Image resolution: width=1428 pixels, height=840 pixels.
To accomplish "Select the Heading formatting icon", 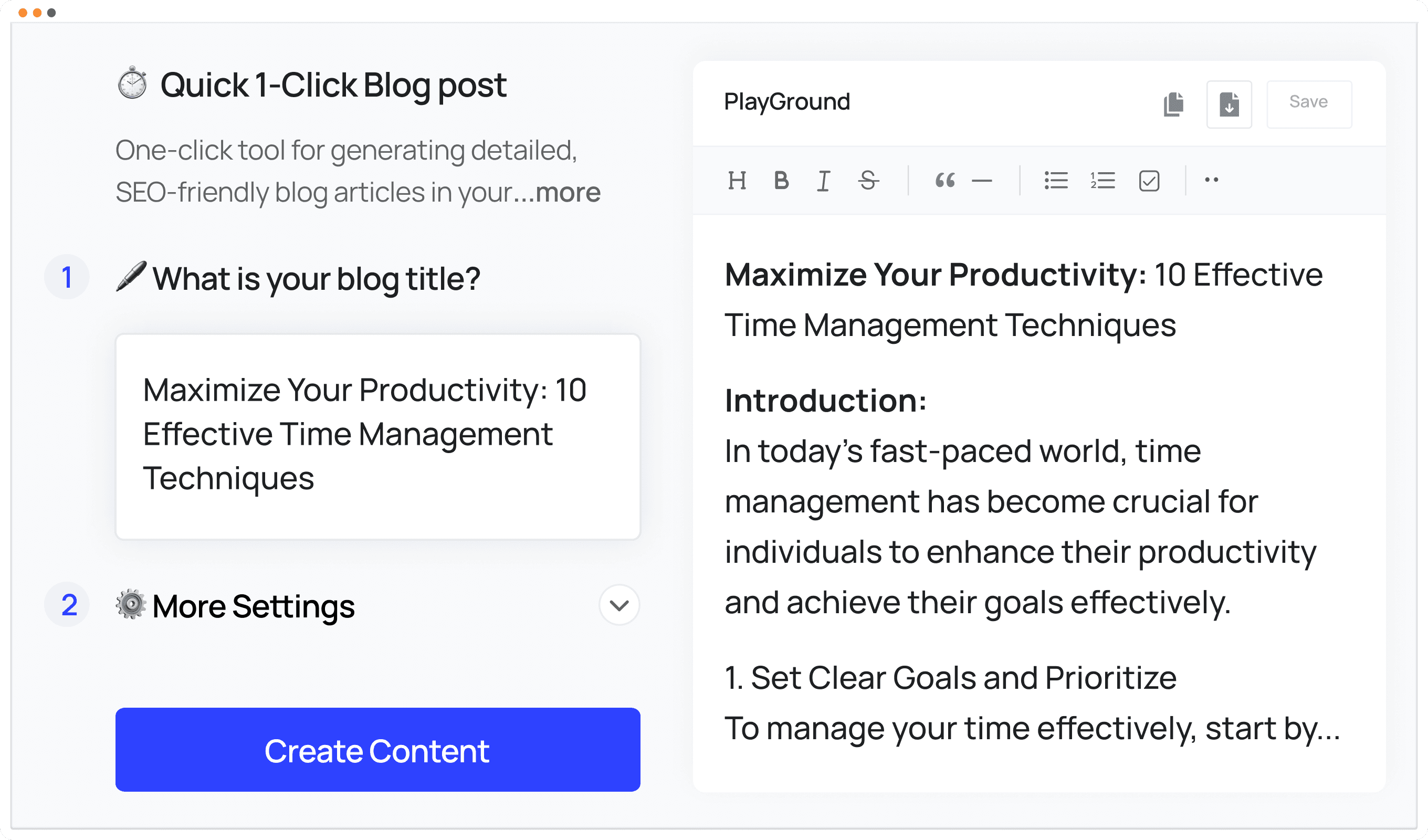I will [738, 180].
